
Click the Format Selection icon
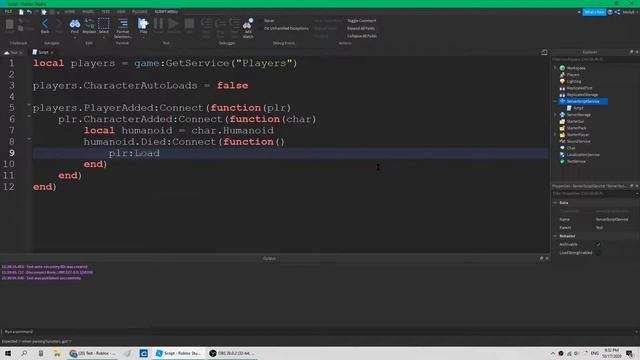click(x=123, y=28)
